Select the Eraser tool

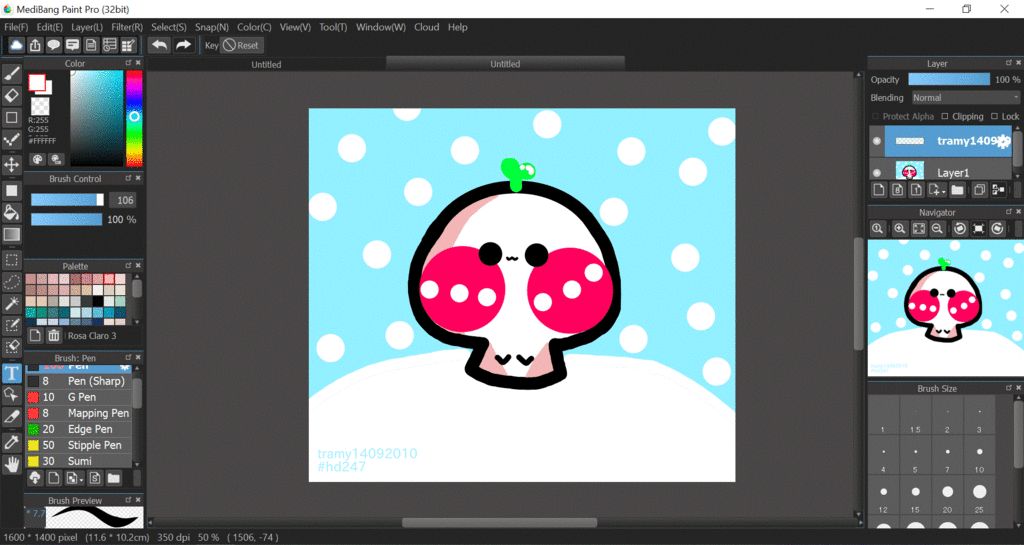pyautogui.click(x=12, y=96)
